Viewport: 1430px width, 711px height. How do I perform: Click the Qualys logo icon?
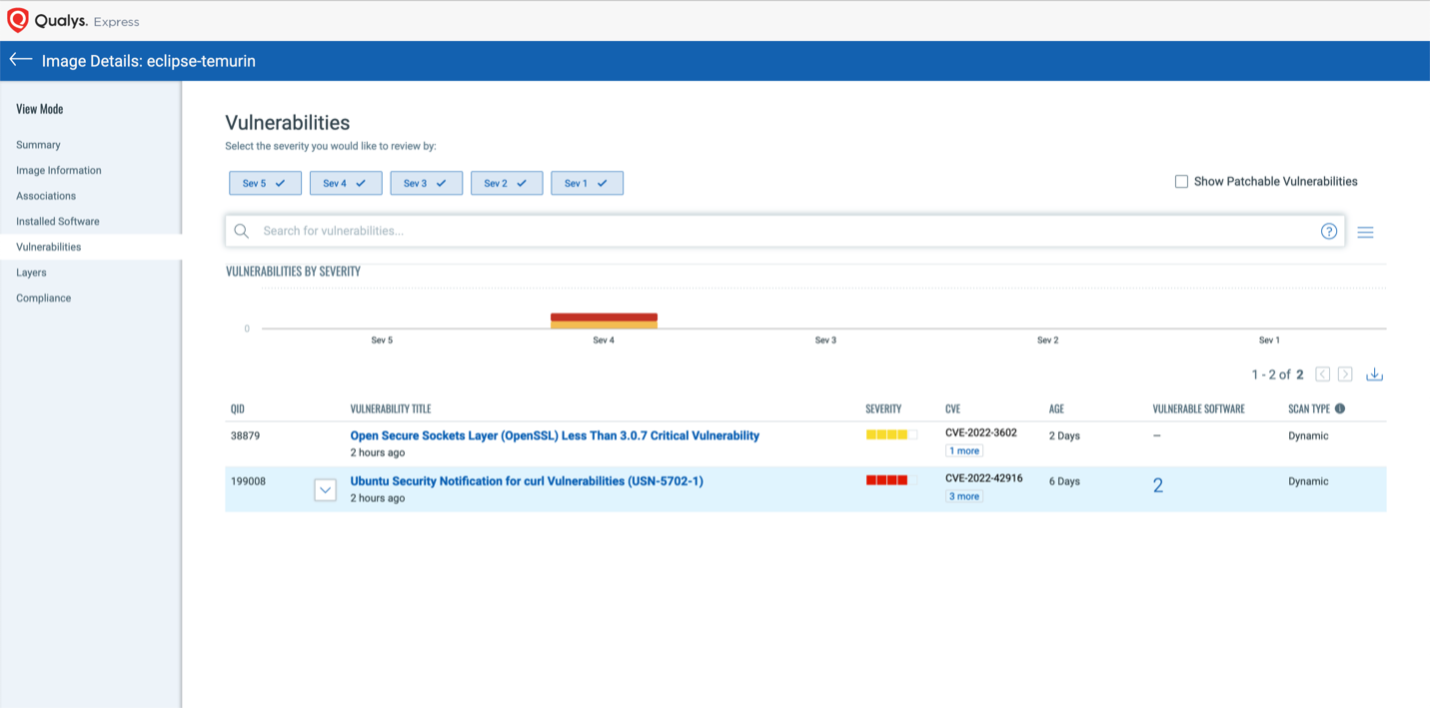tap(18, 20)
